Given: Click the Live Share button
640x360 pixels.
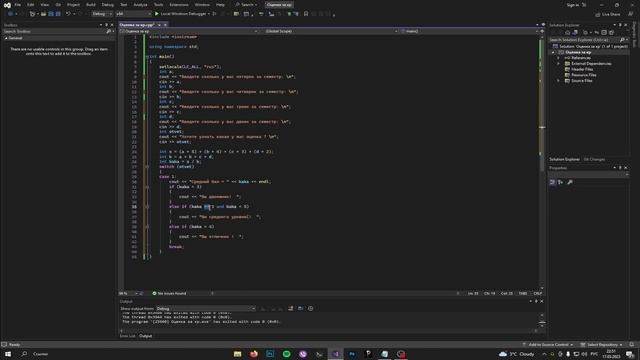Looking at the screenshot, I should pos(608,14).
